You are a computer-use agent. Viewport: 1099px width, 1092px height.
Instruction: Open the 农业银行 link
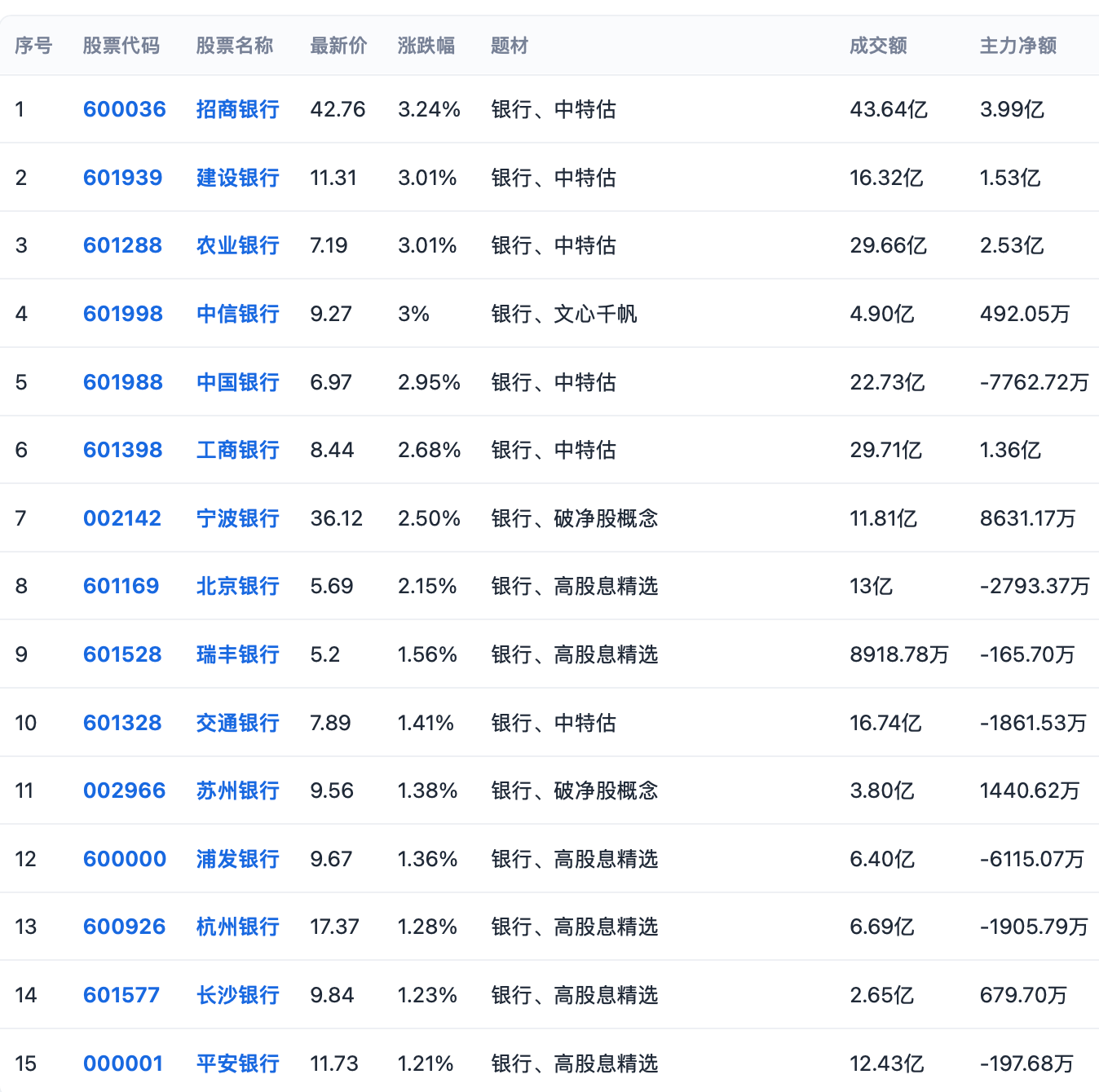[238, 245]
